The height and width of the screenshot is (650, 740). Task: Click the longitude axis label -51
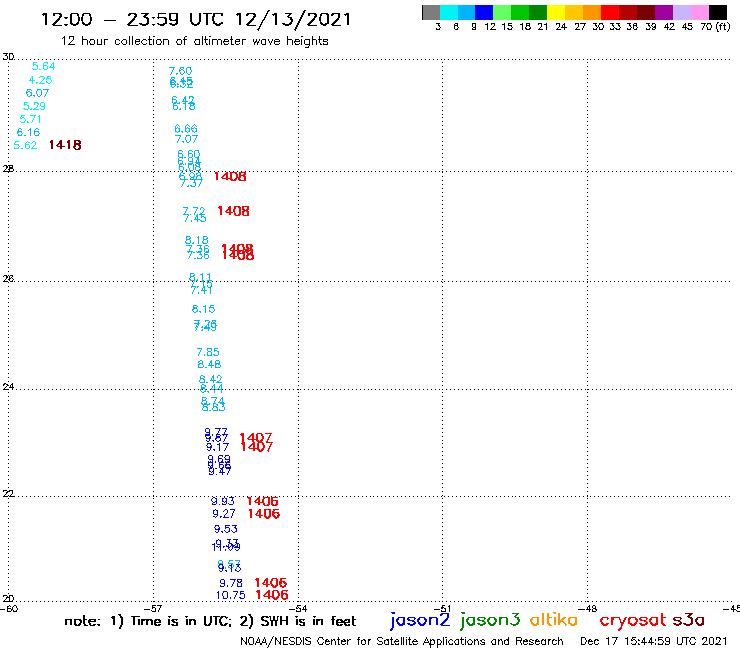(x=443, y=609)
